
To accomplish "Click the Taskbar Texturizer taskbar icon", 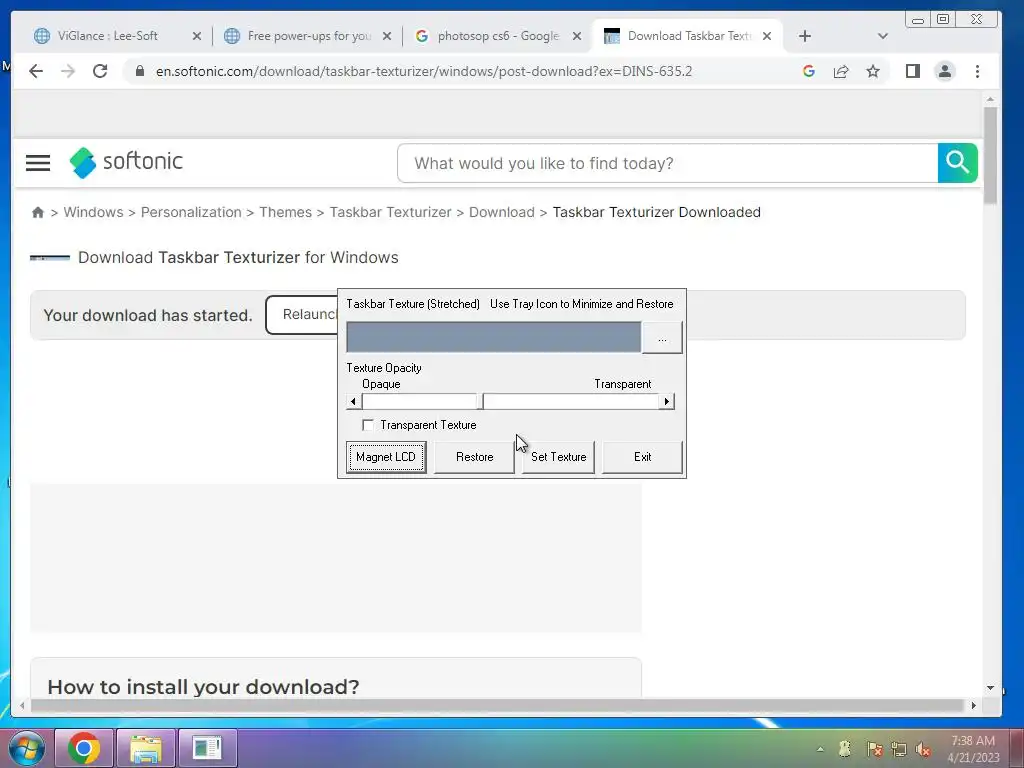I will 208,748.
